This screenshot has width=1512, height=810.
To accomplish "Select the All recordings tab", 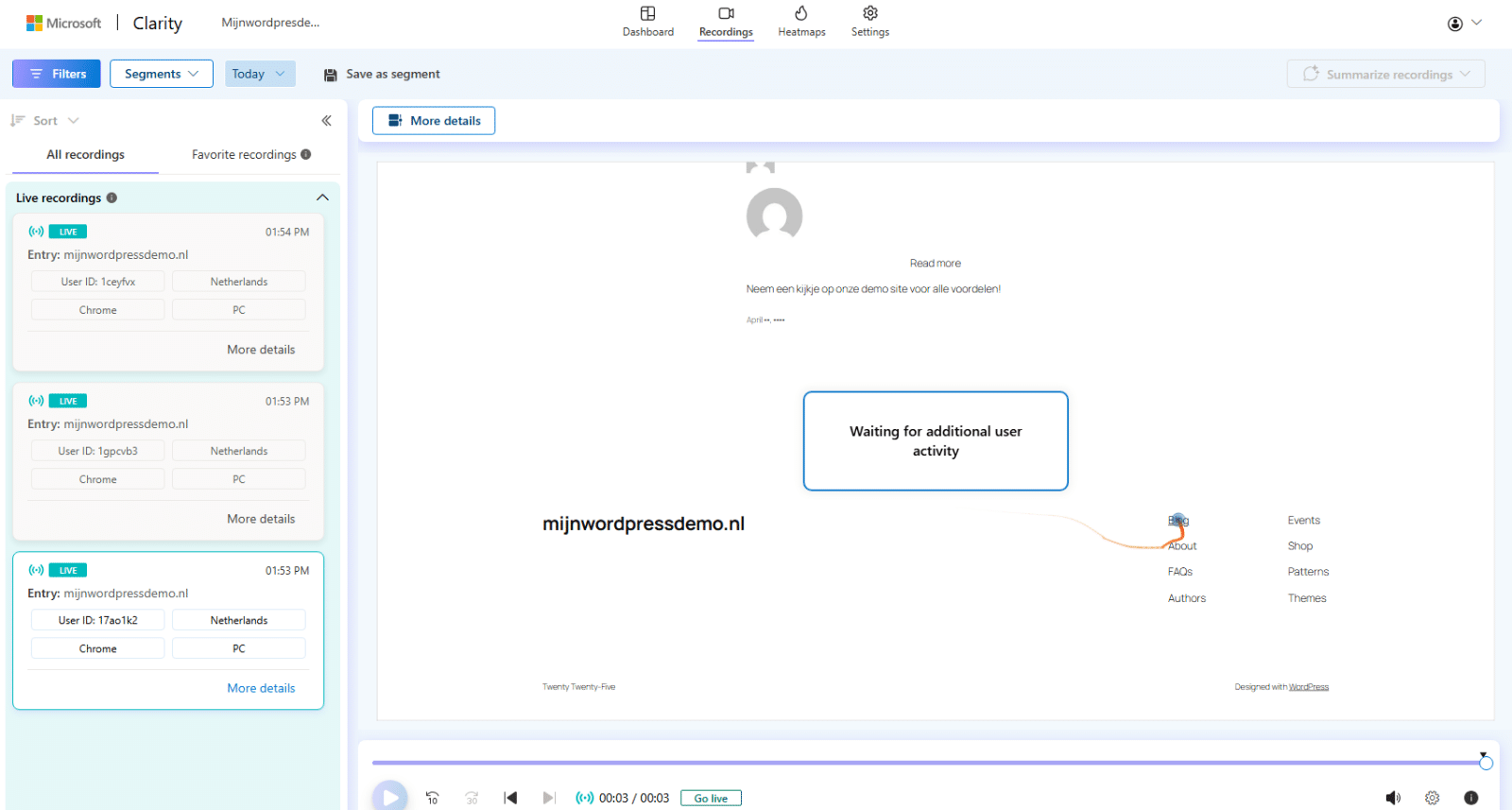I will point(85,155).
